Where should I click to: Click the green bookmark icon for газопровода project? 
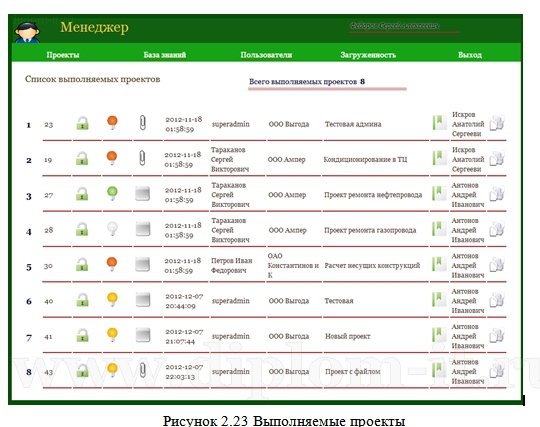(439, 229)
